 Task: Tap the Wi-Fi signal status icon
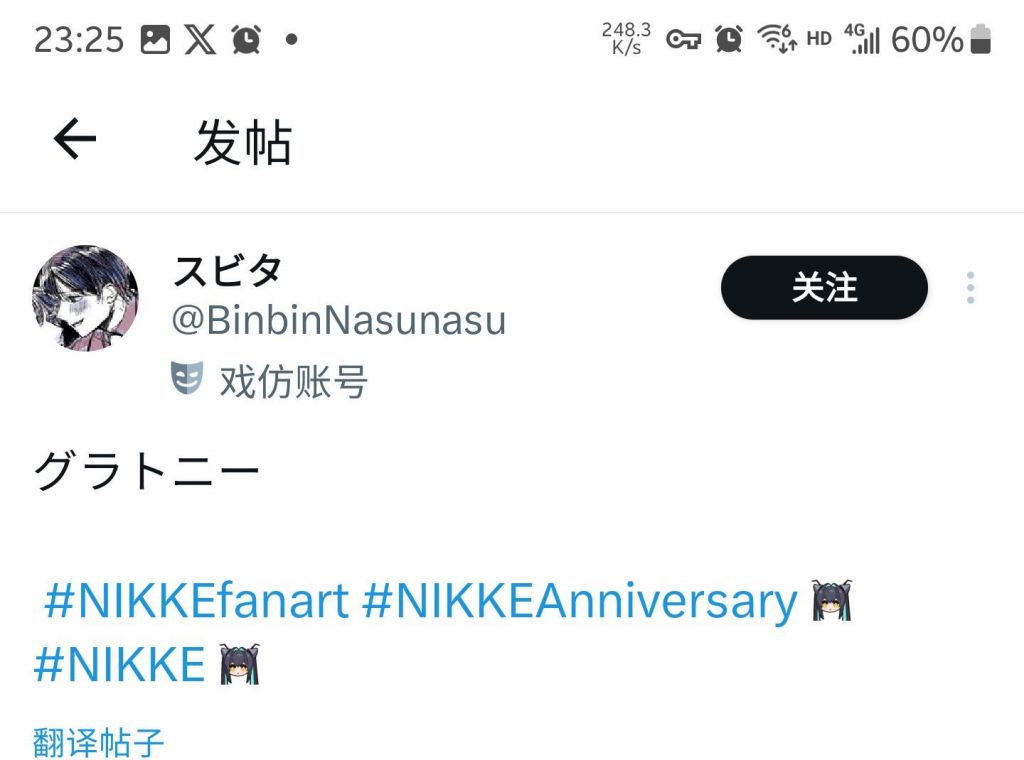tap(776, 40)
